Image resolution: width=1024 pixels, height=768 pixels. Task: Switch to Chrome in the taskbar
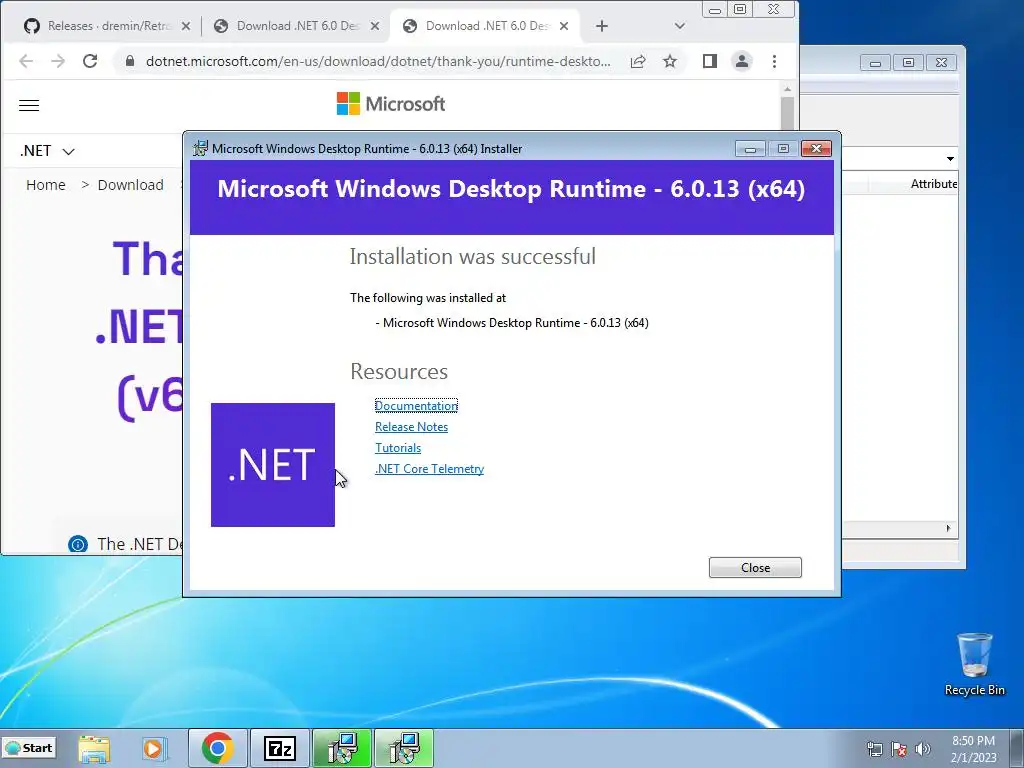[217, 748]
